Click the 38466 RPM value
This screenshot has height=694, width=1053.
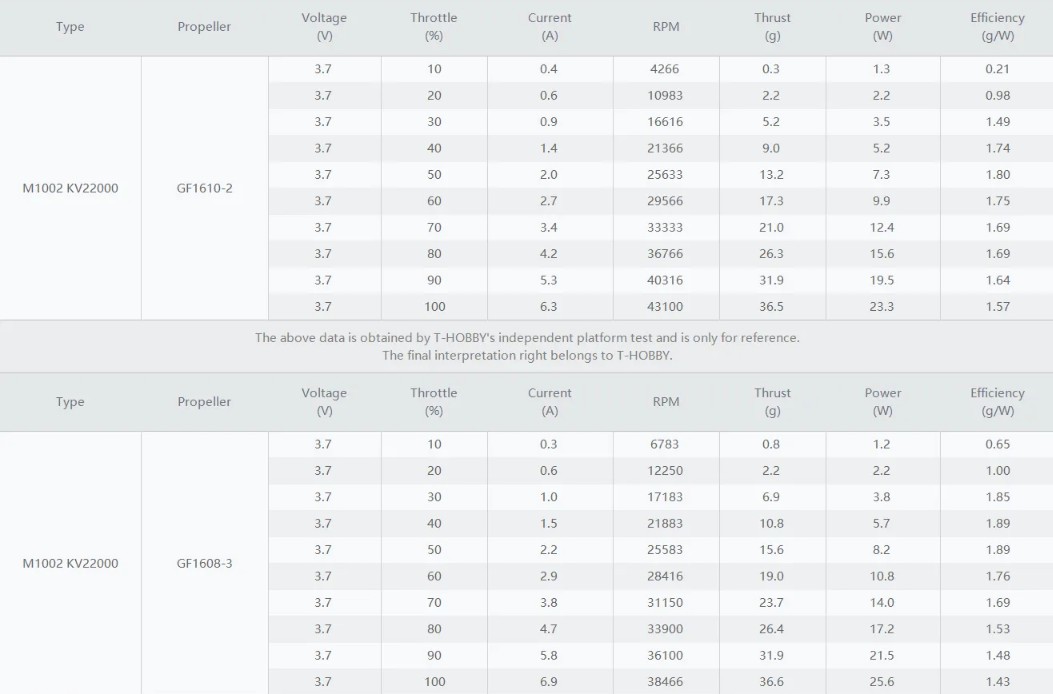pyautogui.click(x=665, y=681)
